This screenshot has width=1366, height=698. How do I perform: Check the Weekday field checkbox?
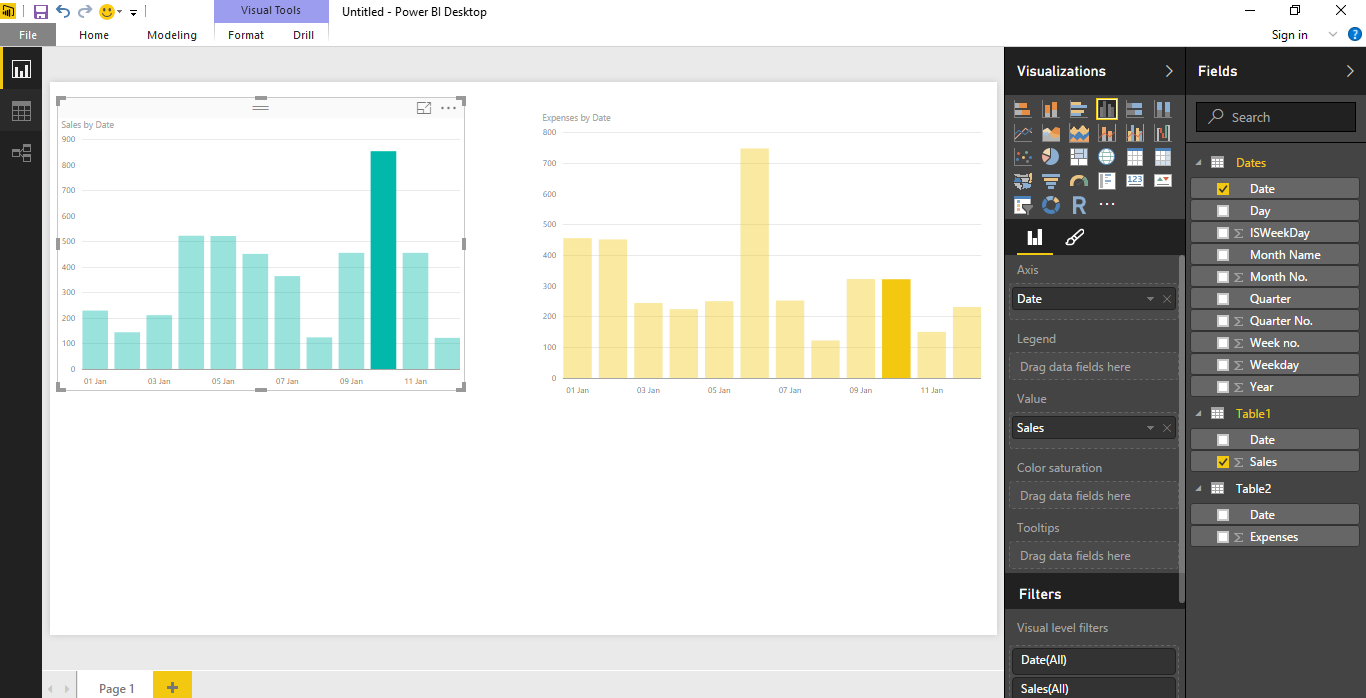point(1222,365)
